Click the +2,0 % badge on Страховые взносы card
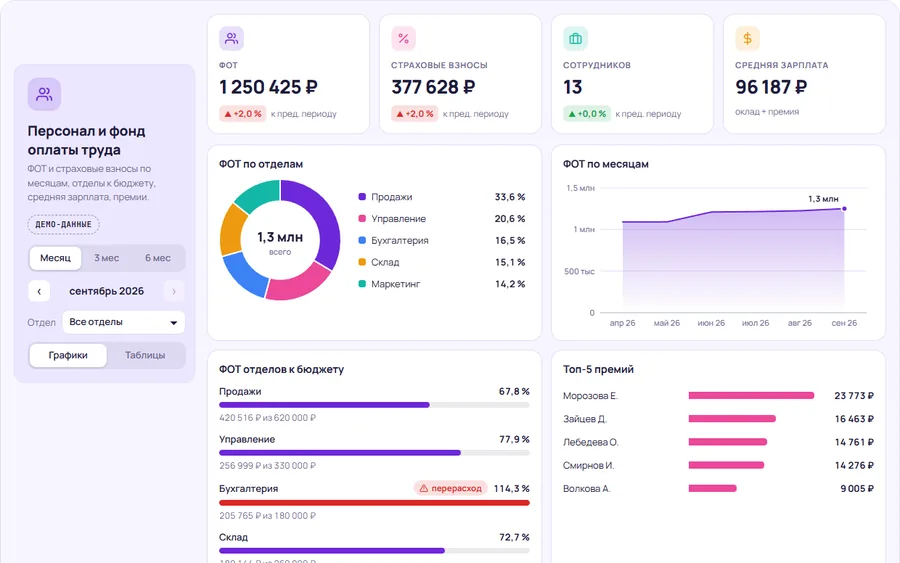The width and height of the screenshot is (900, 563). pos(414,114)
